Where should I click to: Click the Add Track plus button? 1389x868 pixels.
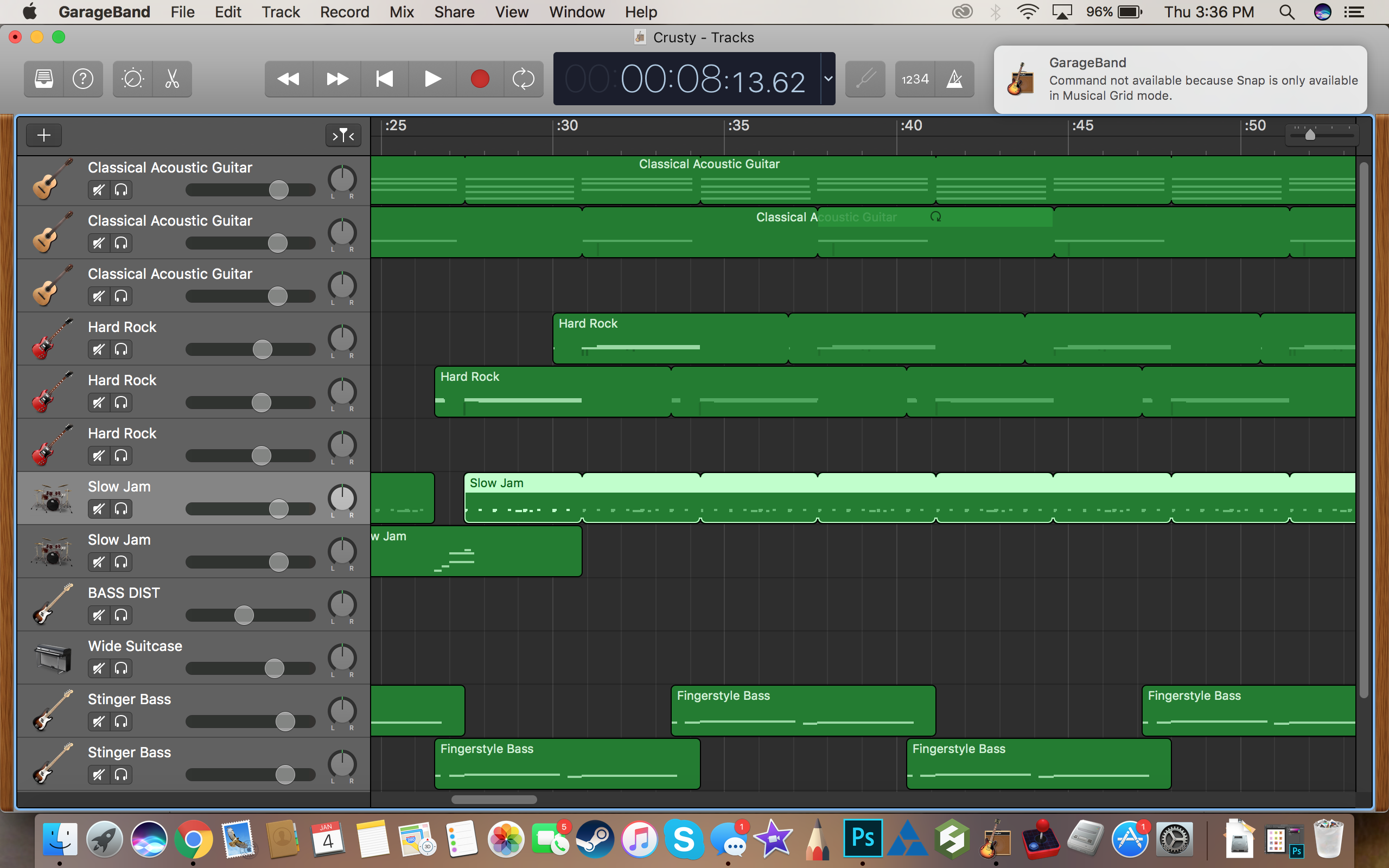coord(43,136)
